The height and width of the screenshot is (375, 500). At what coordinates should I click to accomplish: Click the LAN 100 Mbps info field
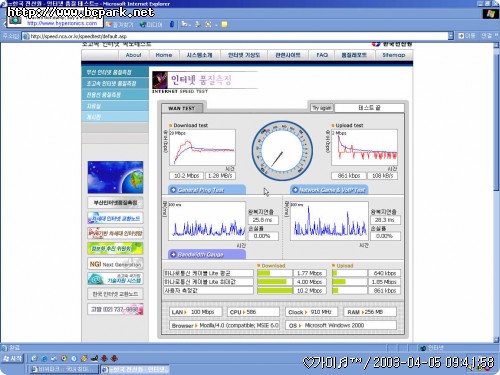coord(196,312)
